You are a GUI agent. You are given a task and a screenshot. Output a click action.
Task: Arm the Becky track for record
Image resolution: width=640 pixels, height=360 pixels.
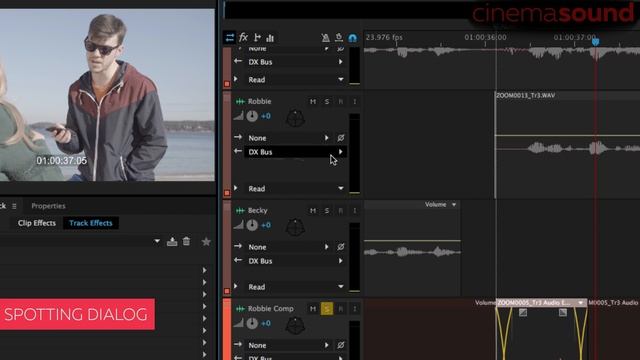coord(341,211)
